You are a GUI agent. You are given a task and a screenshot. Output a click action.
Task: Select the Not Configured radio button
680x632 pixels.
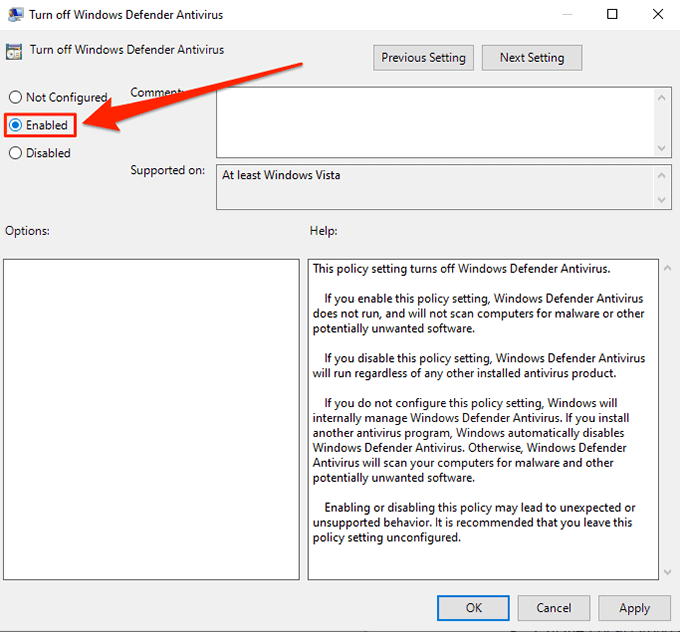[16, 97]
